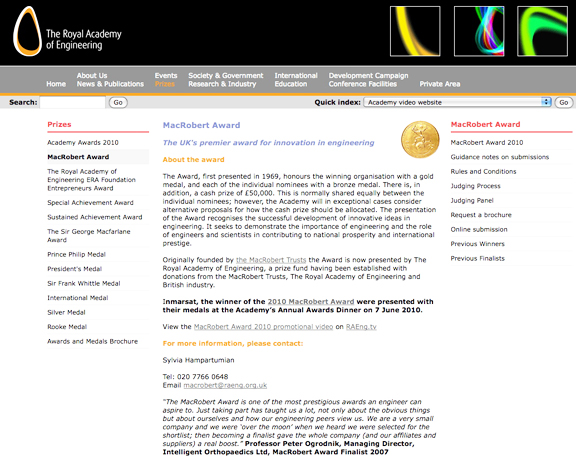Viewport: 576px width, 465px height.
Task: Select Prince Philip Medal in the sidebar
Action: click(76, 255)
